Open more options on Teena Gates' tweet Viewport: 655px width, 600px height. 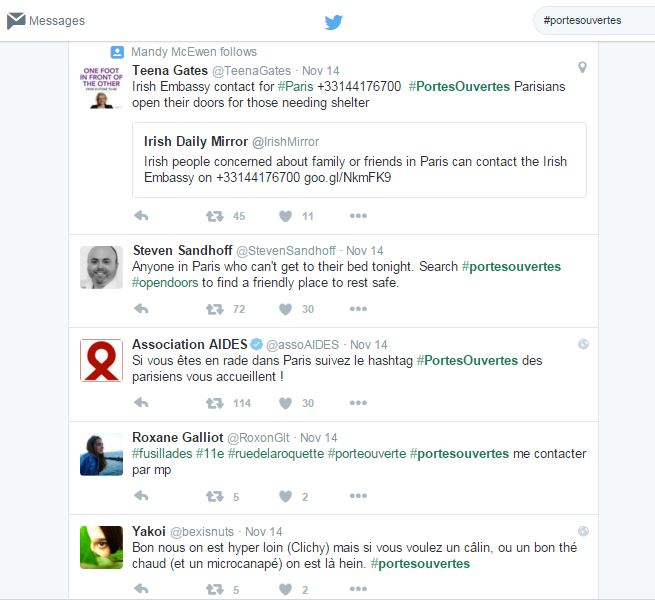[358, 216]
